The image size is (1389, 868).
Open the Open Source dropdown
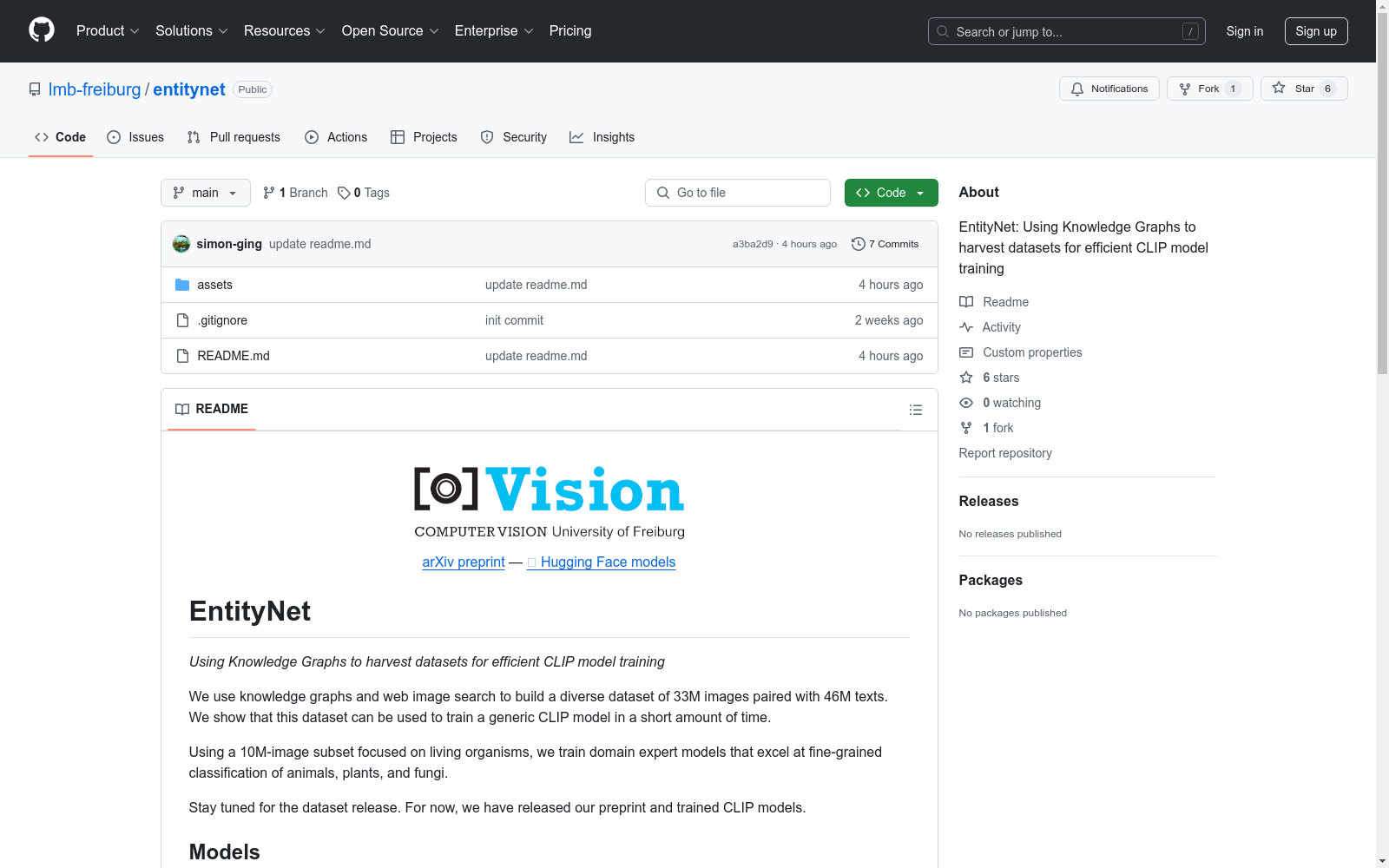[391, 30]
